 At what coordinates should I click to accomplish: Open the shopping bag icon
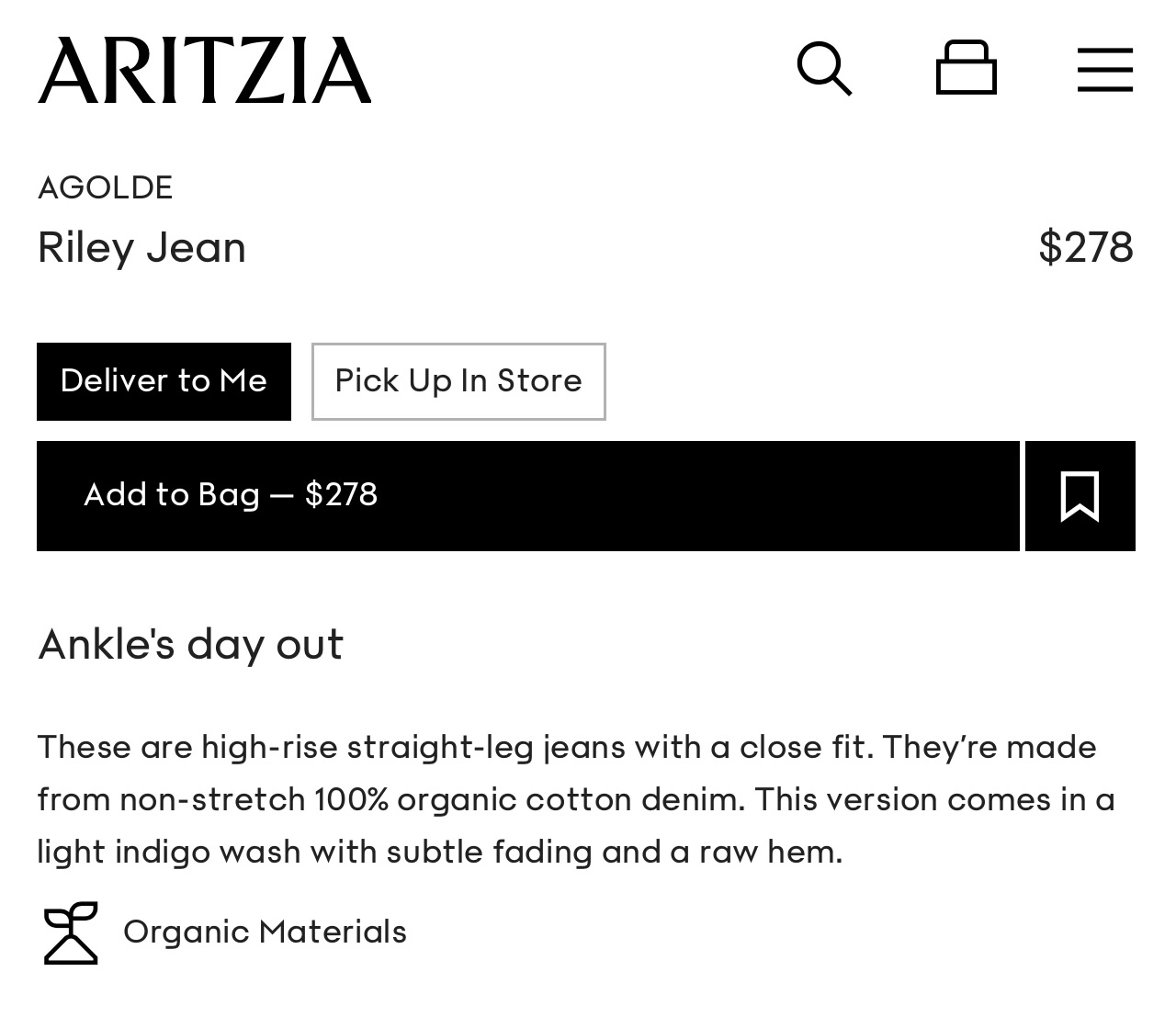[966, 68]
